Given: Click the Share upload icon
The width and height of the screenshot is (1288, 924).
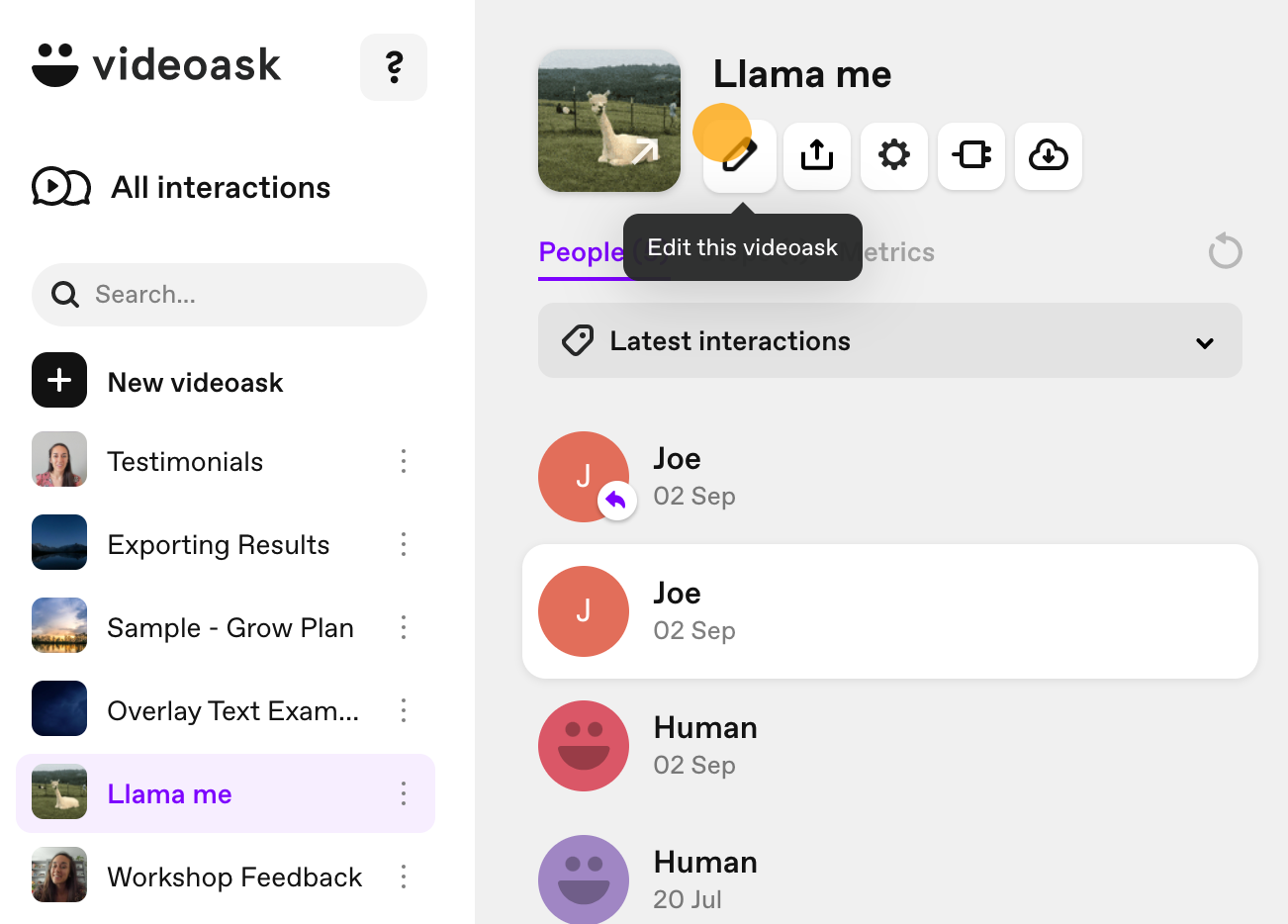Looking at the screenshot, I should click(x=817, y=155).
